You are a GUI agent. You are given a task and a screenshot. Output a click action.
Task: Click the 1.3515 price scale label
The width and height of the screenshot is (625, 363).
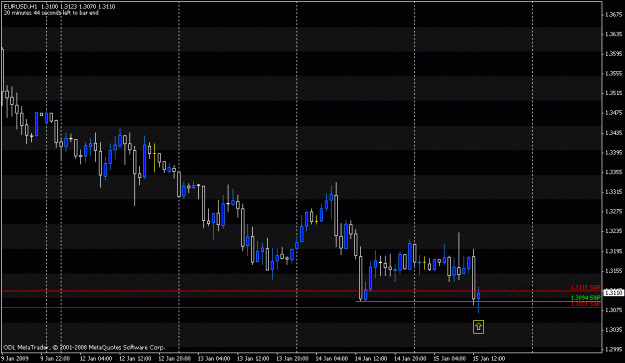pos(613,93)
